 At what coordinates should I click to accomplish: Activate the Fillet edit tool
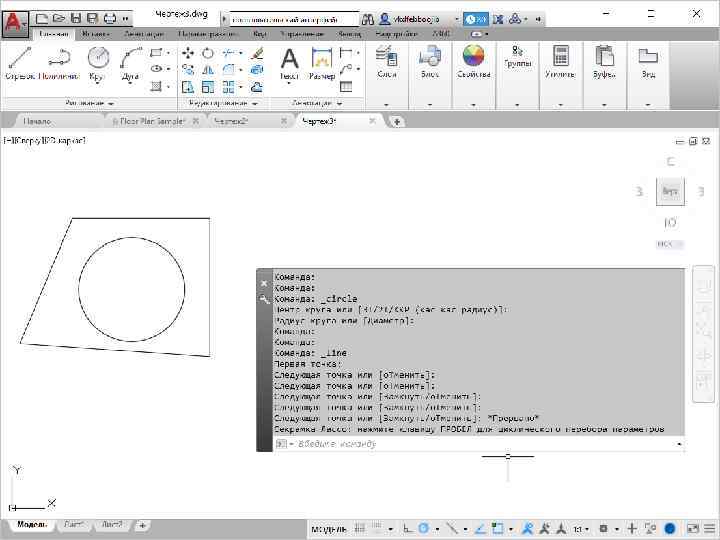pyautogui.click(x=228, y=69)
